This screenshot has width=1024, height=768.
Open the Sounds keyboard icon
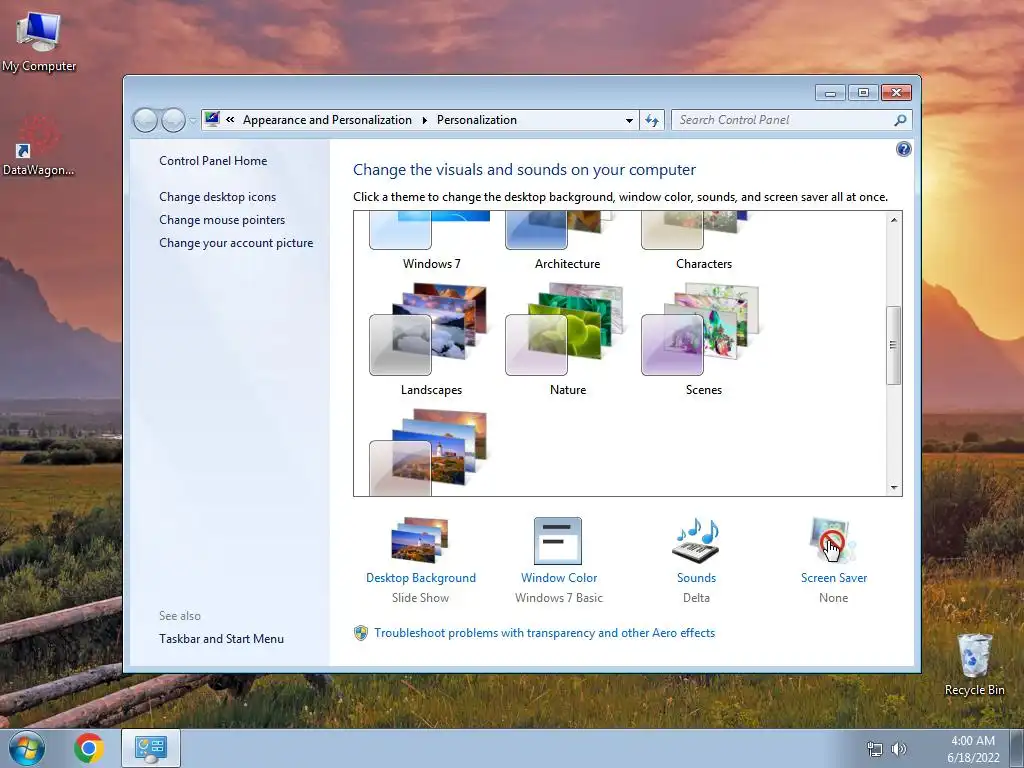pyautogui.click(x=696, y=541)
